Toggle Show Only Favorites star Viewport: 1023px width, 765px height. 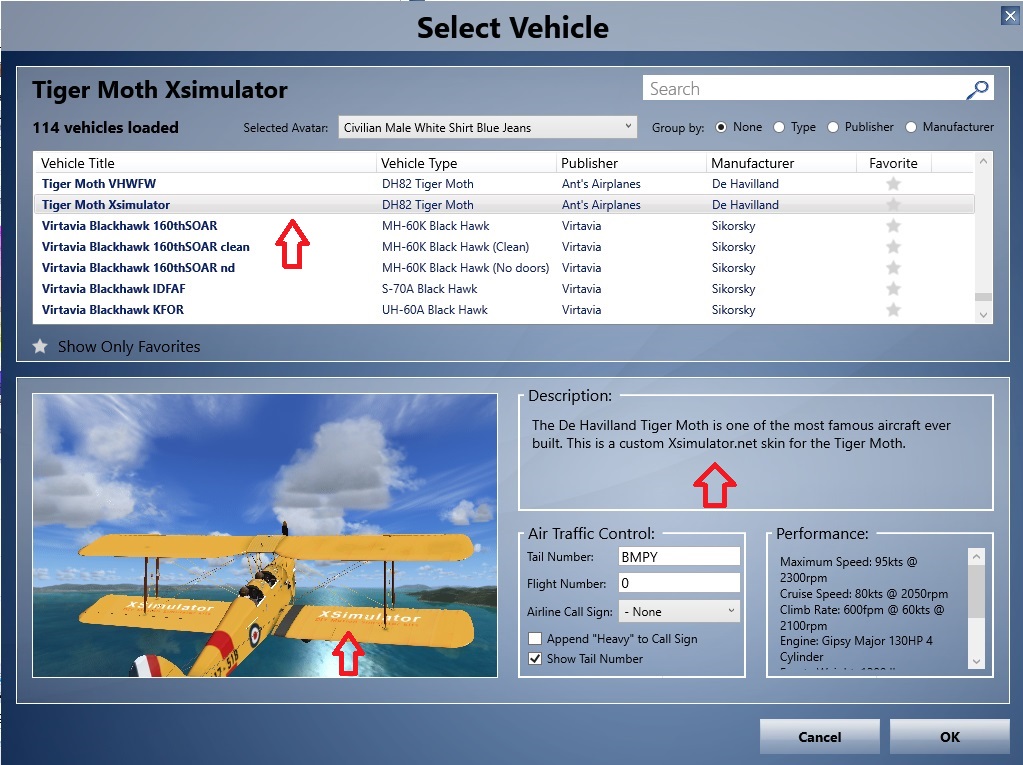pos(40,346)
